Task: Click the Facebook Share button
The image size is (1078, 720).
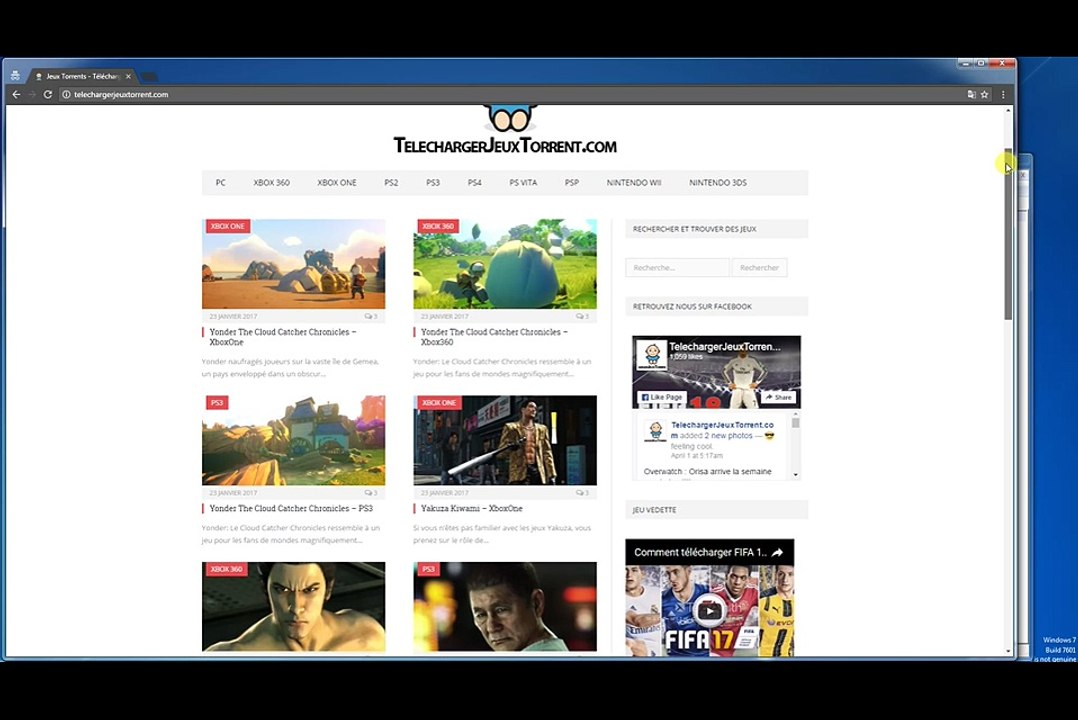Action: click(778, 397)
